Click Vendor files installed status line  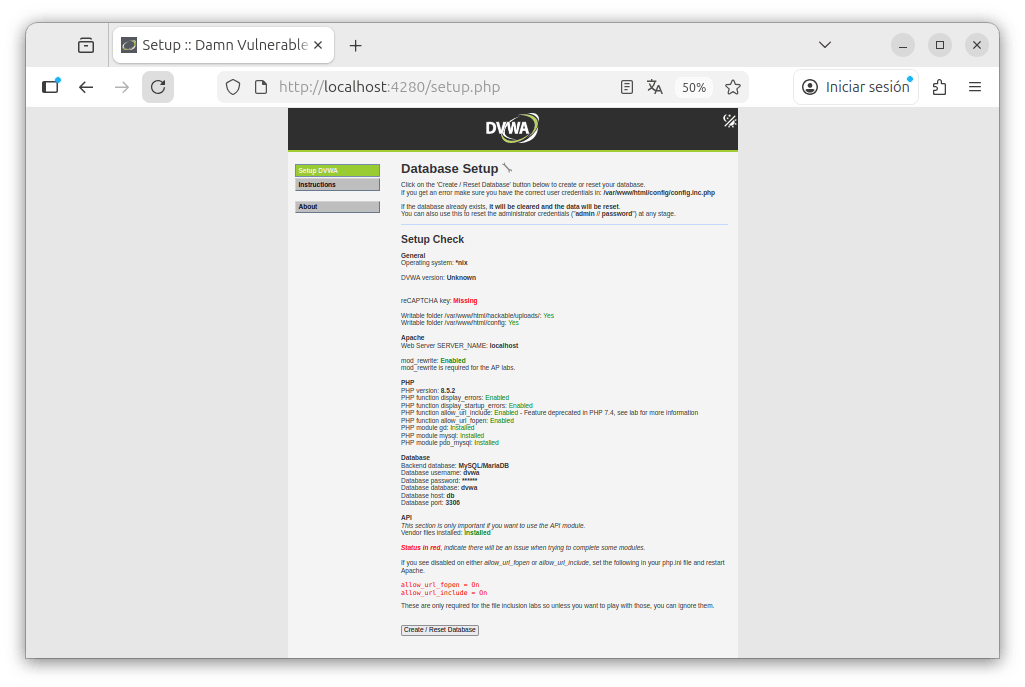pos(446,533)
